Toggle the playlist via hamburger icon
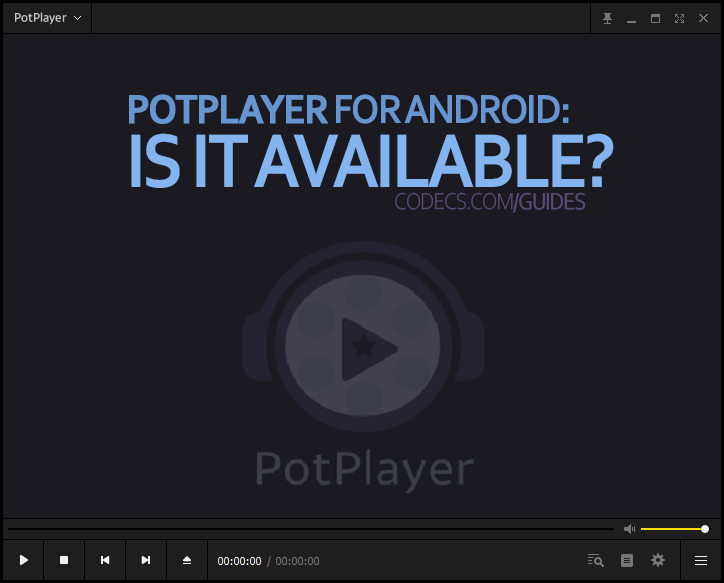This screenshot has height=583, width=724. pos(700,560)
